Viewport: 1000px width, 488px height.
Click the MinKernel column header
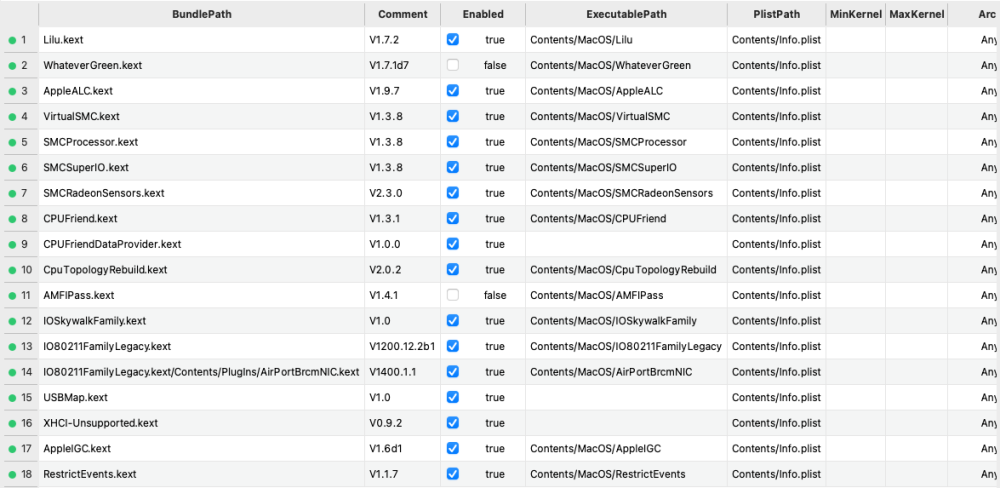tap(855, 14)
